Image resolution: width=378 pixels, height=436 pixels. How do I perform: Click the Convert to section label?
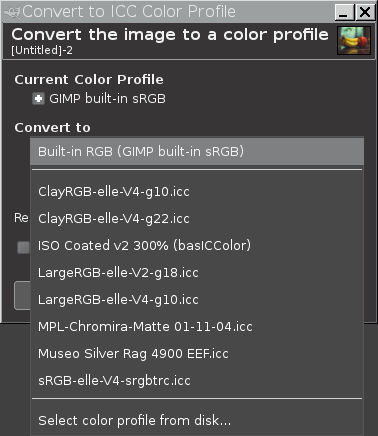pyautogui.click(x=52, y=128)
